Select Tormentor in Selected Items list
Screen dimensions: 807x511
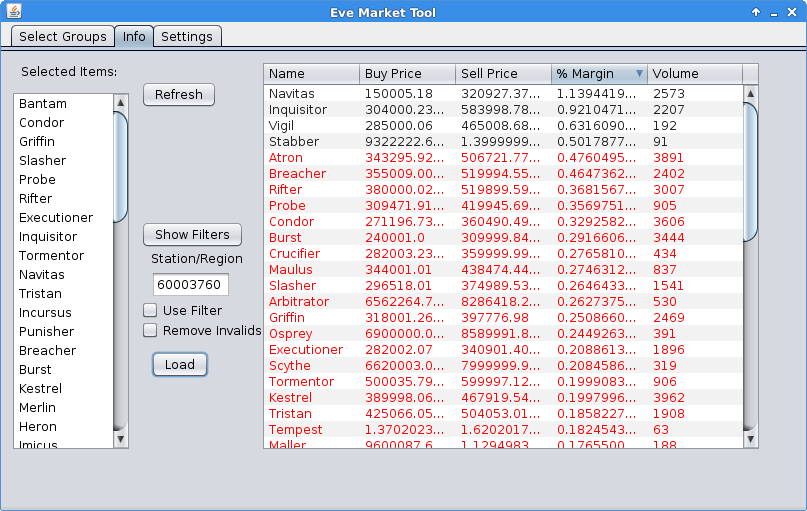click(63, 256)
